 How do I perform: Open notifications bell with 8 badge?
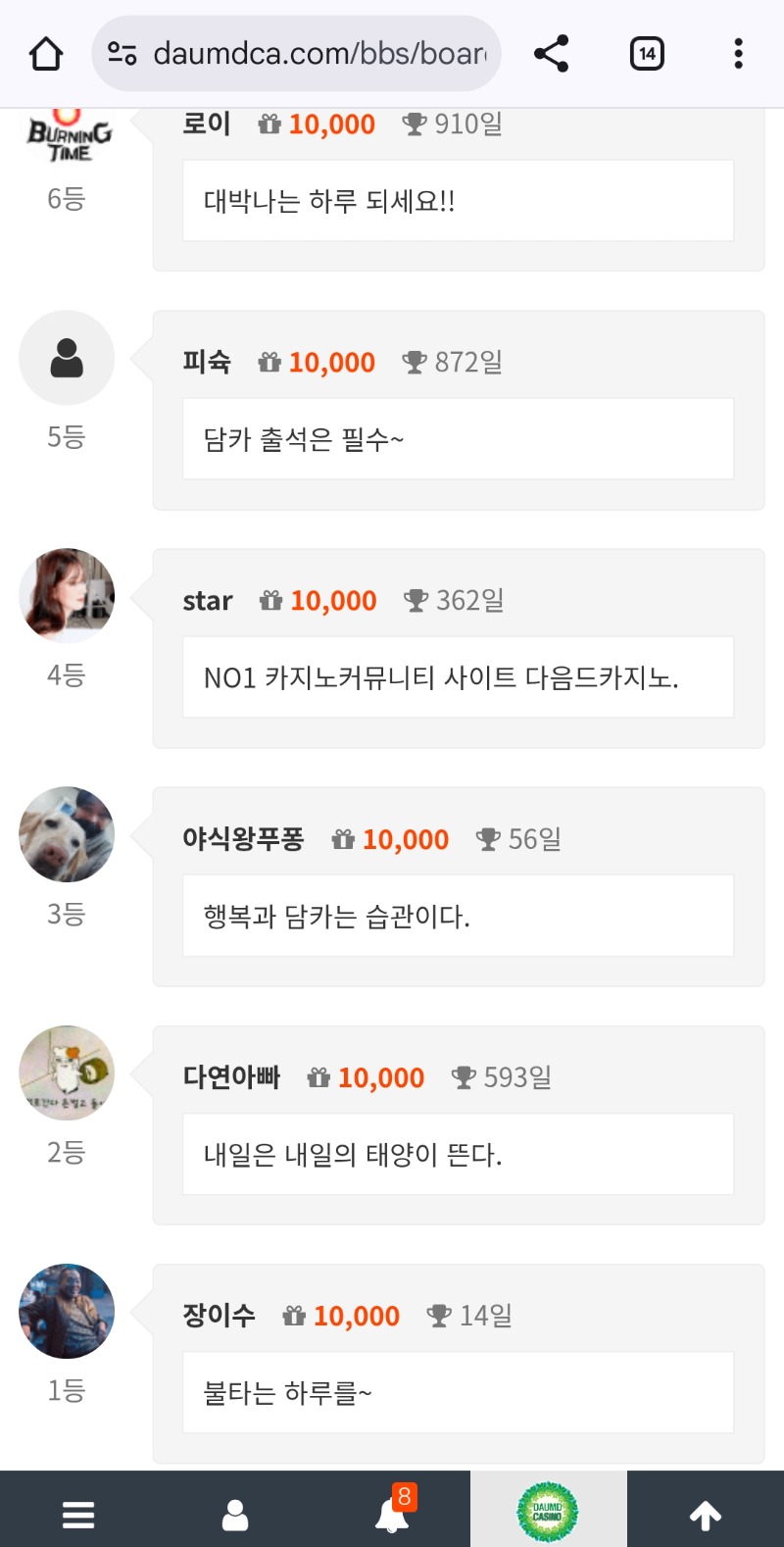(x=393, y=1514)
